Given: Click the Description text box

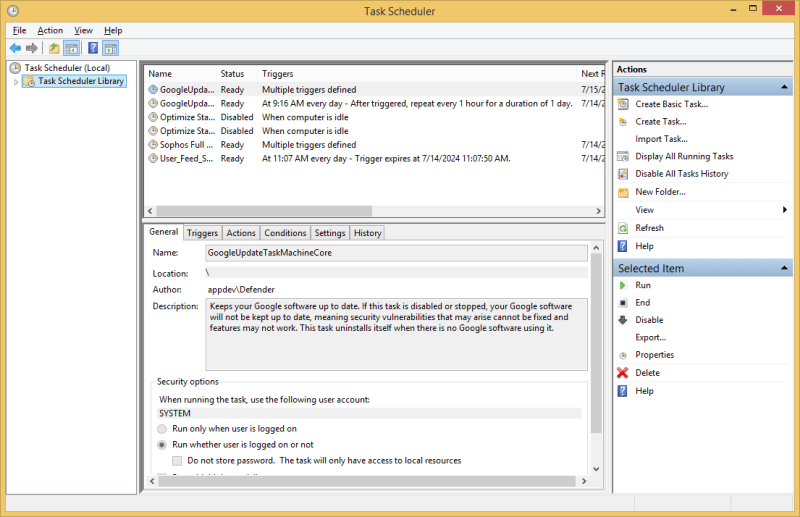Looking at the screenshot, I should point(396,334).
